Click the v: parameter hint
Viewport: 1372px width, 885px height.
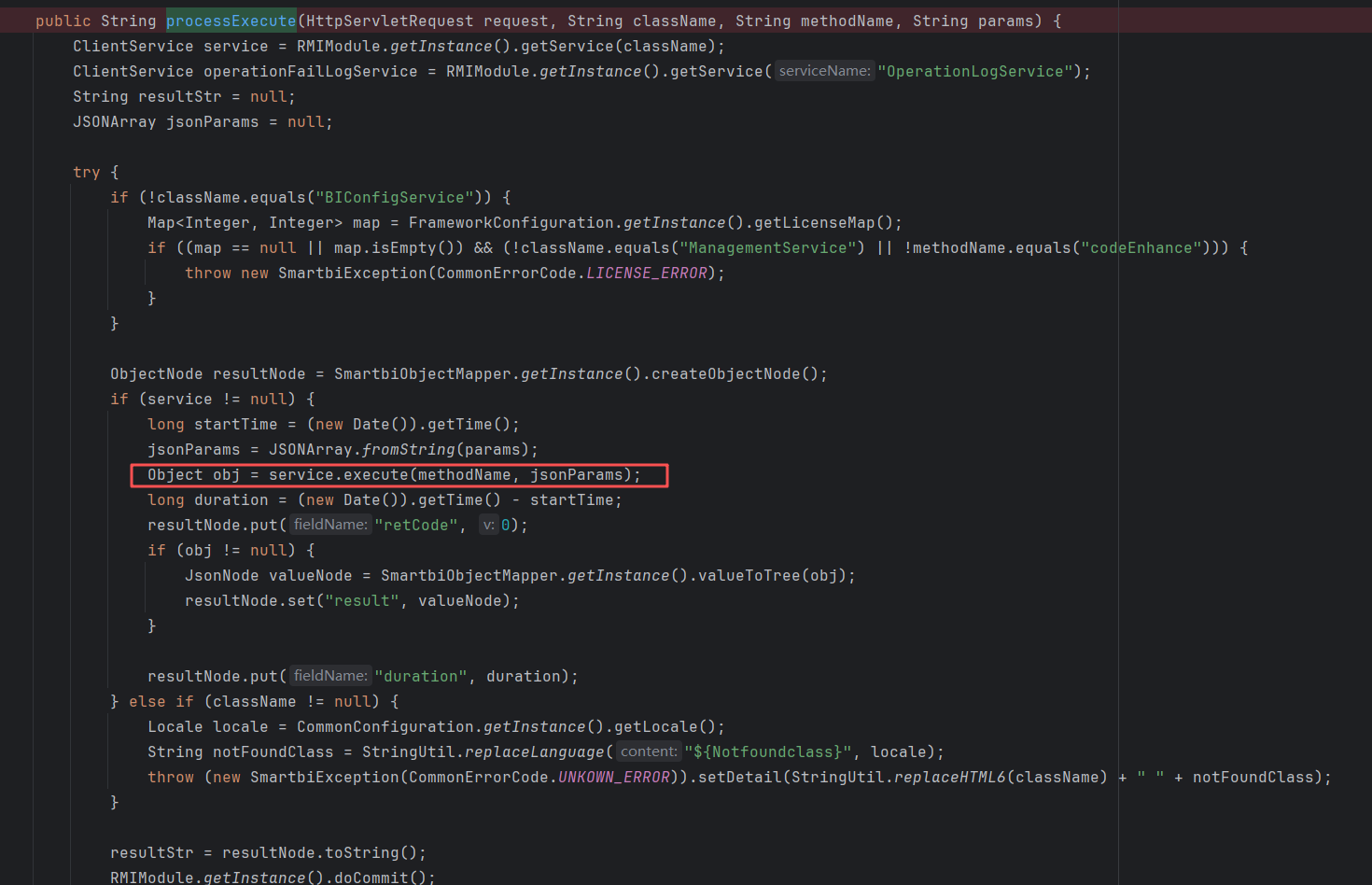488,525
